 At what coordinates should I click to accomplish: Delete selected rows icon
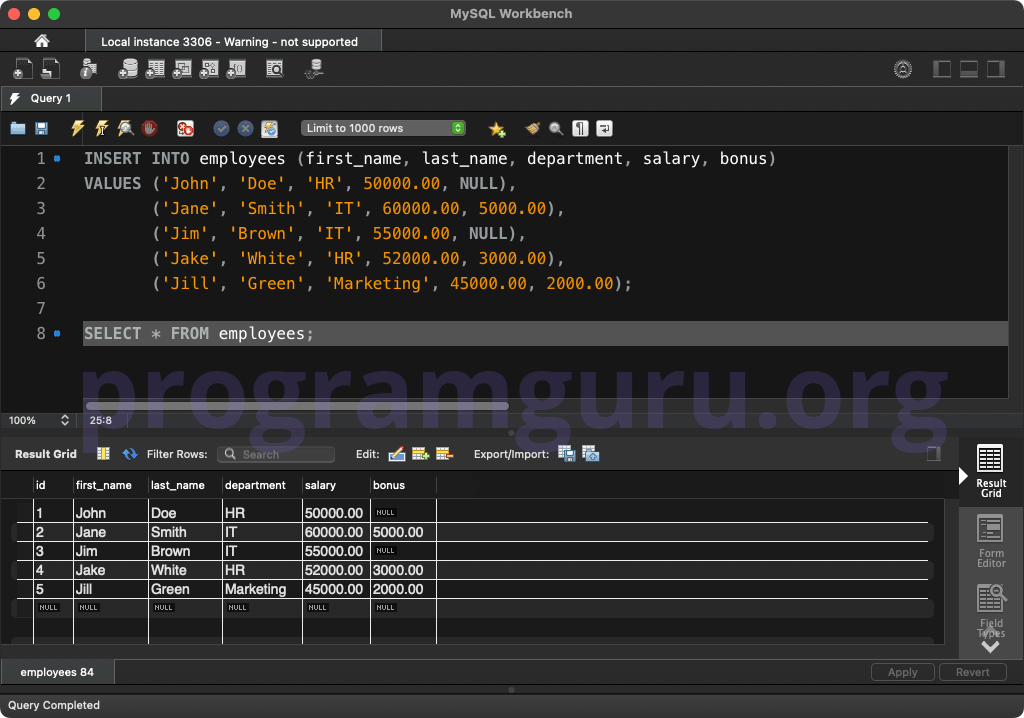coord(444,453)
